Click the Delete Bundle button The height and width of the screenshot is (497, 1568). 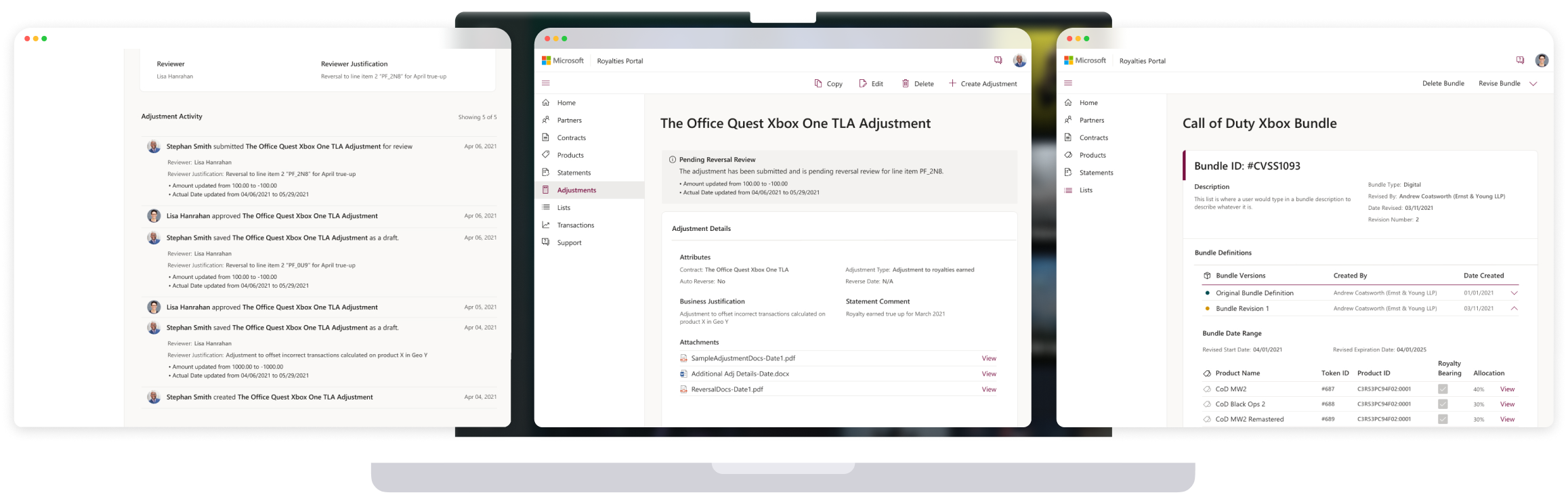(1443, 83)
